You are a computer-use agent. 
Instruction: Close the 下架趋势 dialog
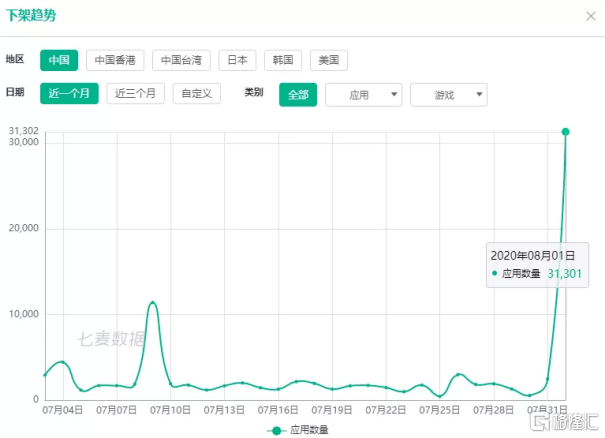coord(591,16)
